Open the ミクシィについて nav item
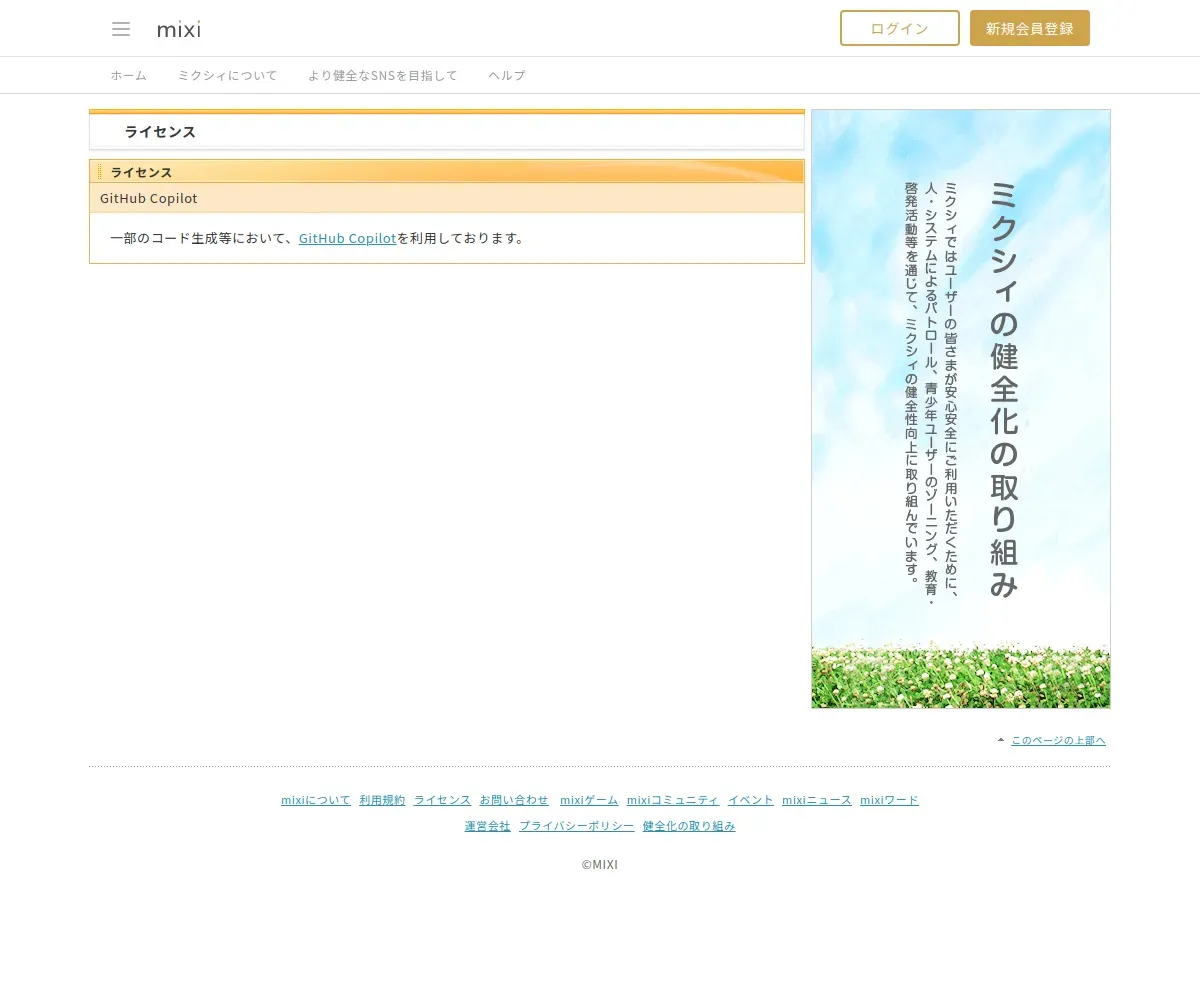The height and width of the screenshot is (1000, 1200). click(x=227, y=75)
